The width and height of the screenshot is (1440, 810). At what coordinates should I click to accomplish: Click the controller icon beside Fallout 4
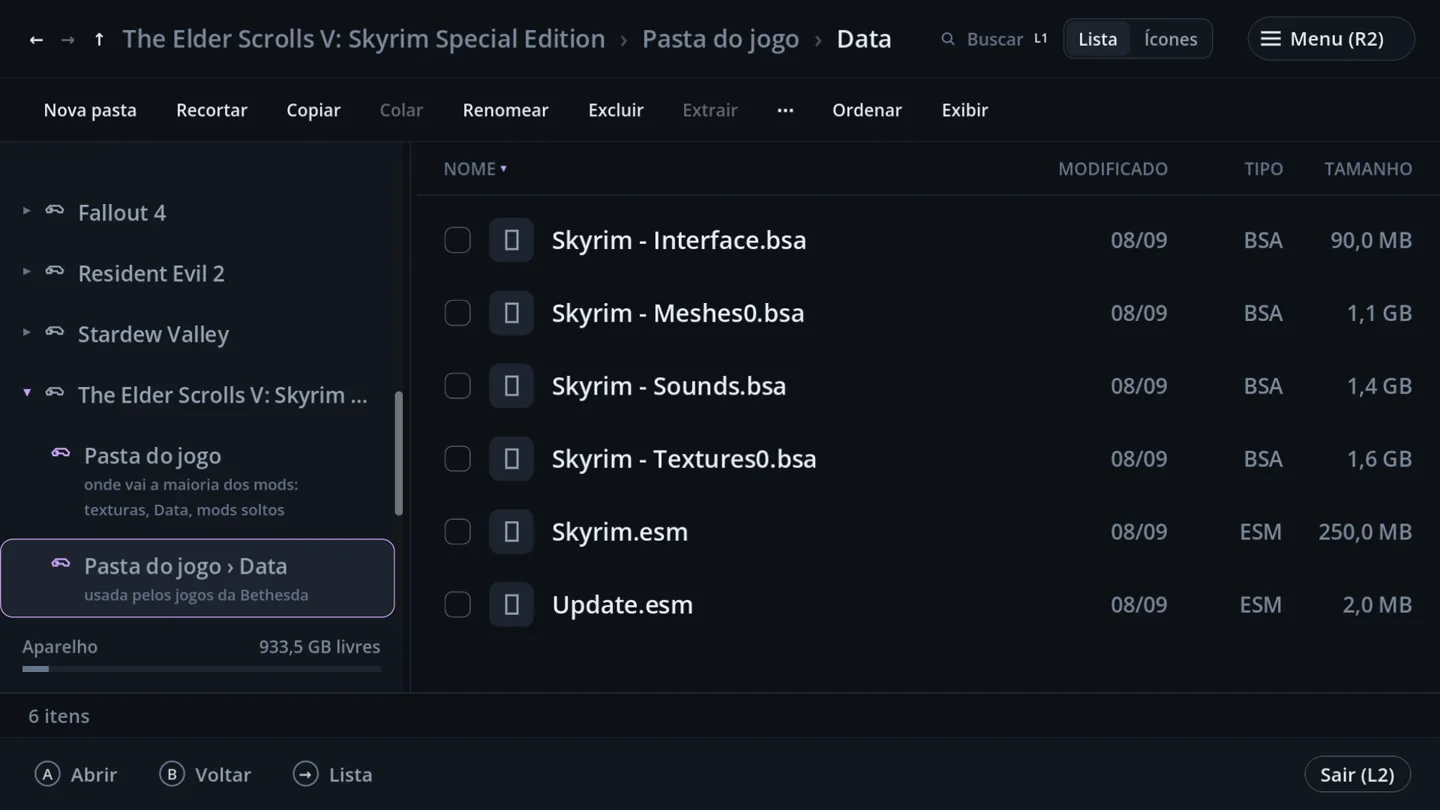pos(55,211)
